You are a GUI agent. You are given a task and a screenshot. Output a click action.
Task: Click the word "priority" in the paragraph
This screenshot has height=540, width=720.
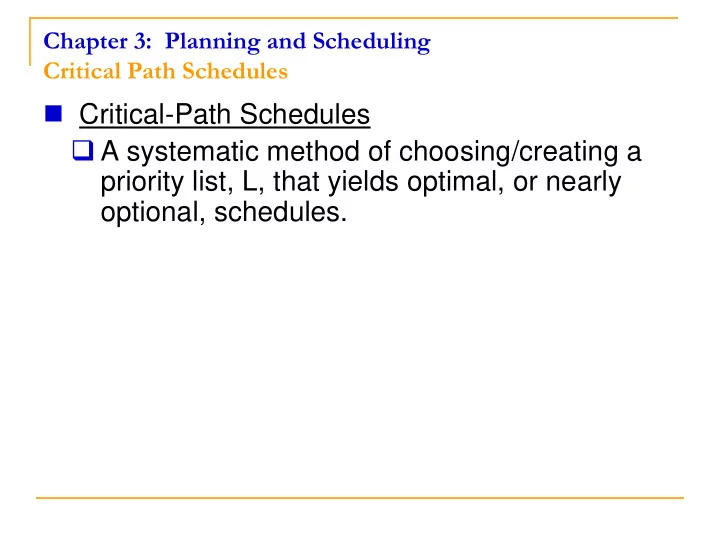click(x=142, y=183)
